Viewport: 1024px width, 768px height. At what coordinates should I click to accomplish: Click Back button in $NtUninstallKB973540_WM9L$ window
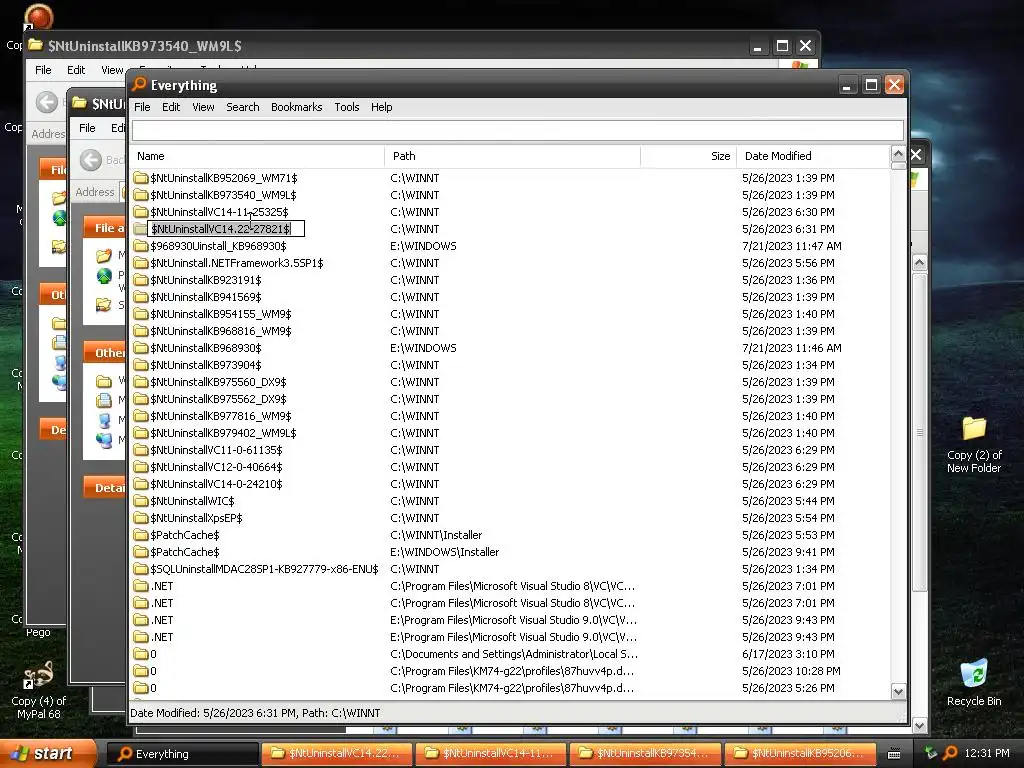46,102
